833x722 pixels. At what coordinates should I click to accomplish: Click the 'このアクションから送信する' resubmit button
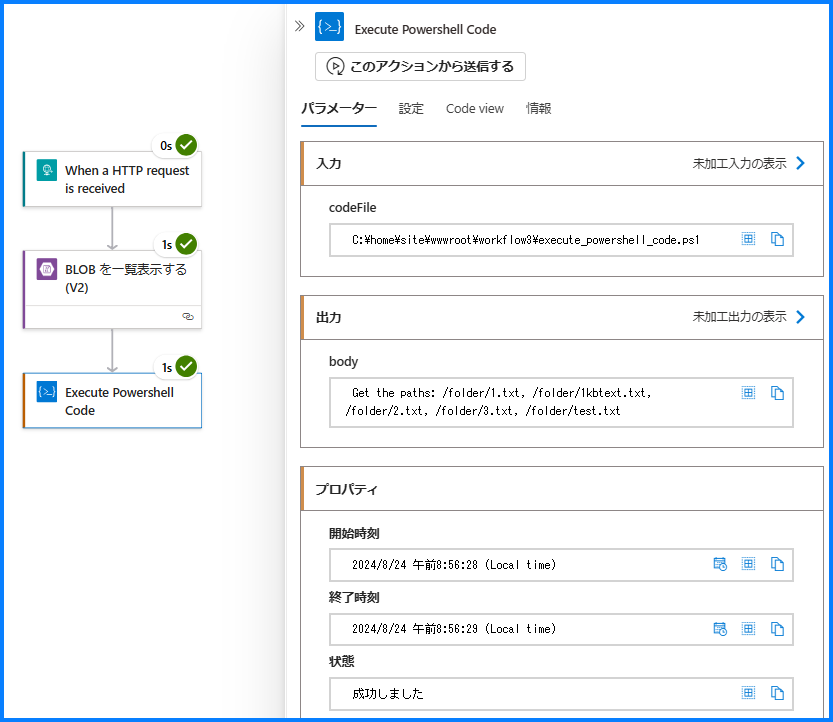coord(420,66)
